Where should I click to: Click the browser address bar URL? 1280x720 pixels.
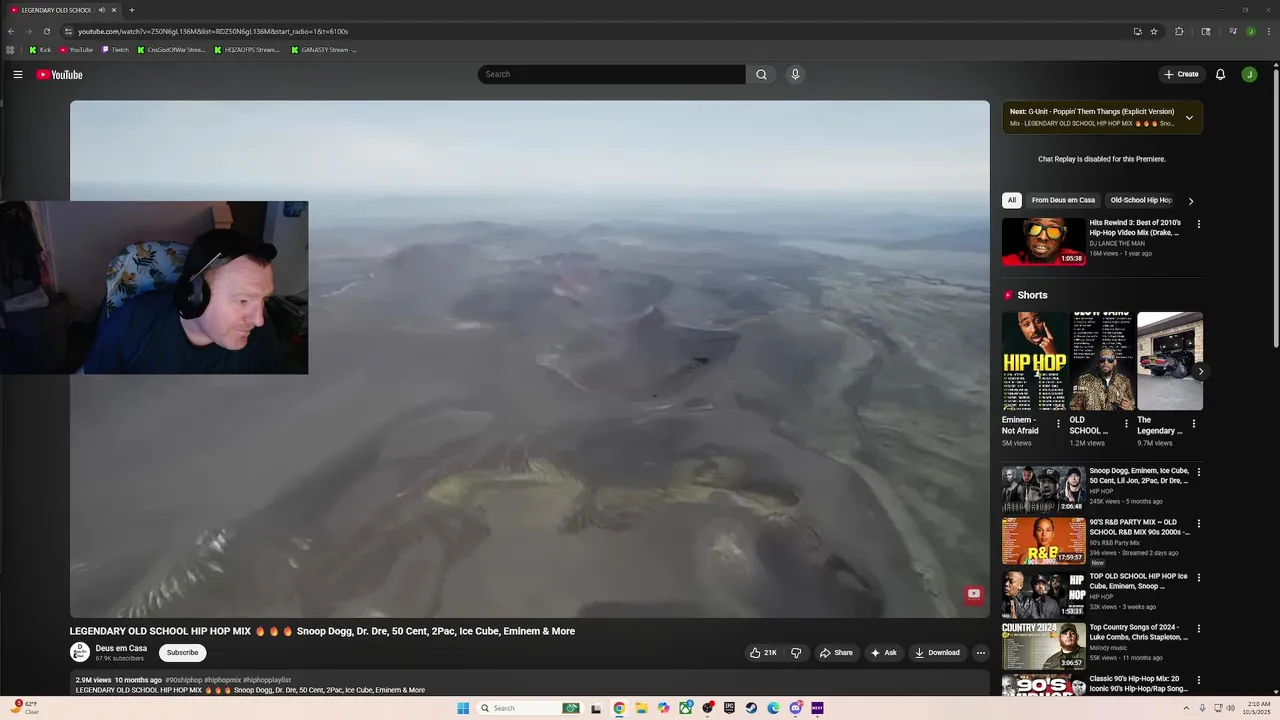point(213,31)
